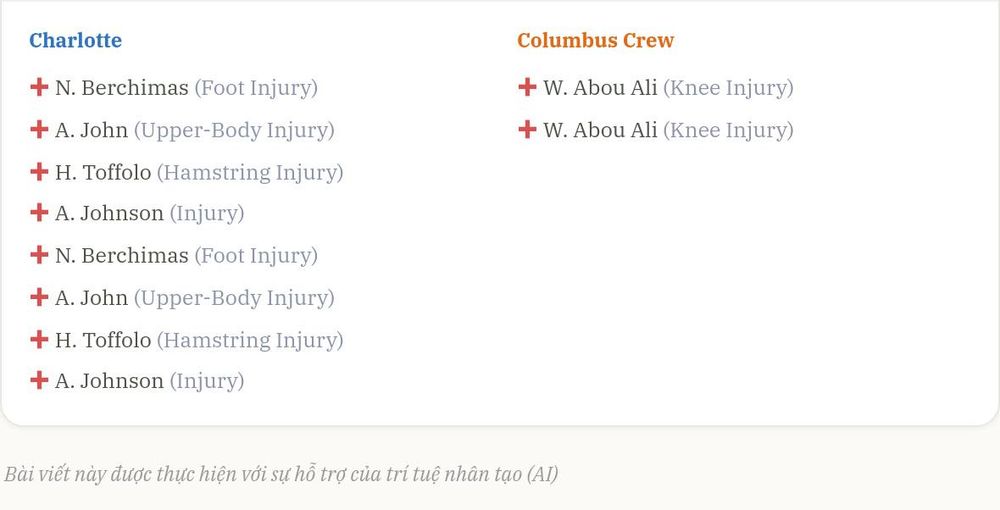Click the red cross by the repeated A. John

click(x=39, y=297)
